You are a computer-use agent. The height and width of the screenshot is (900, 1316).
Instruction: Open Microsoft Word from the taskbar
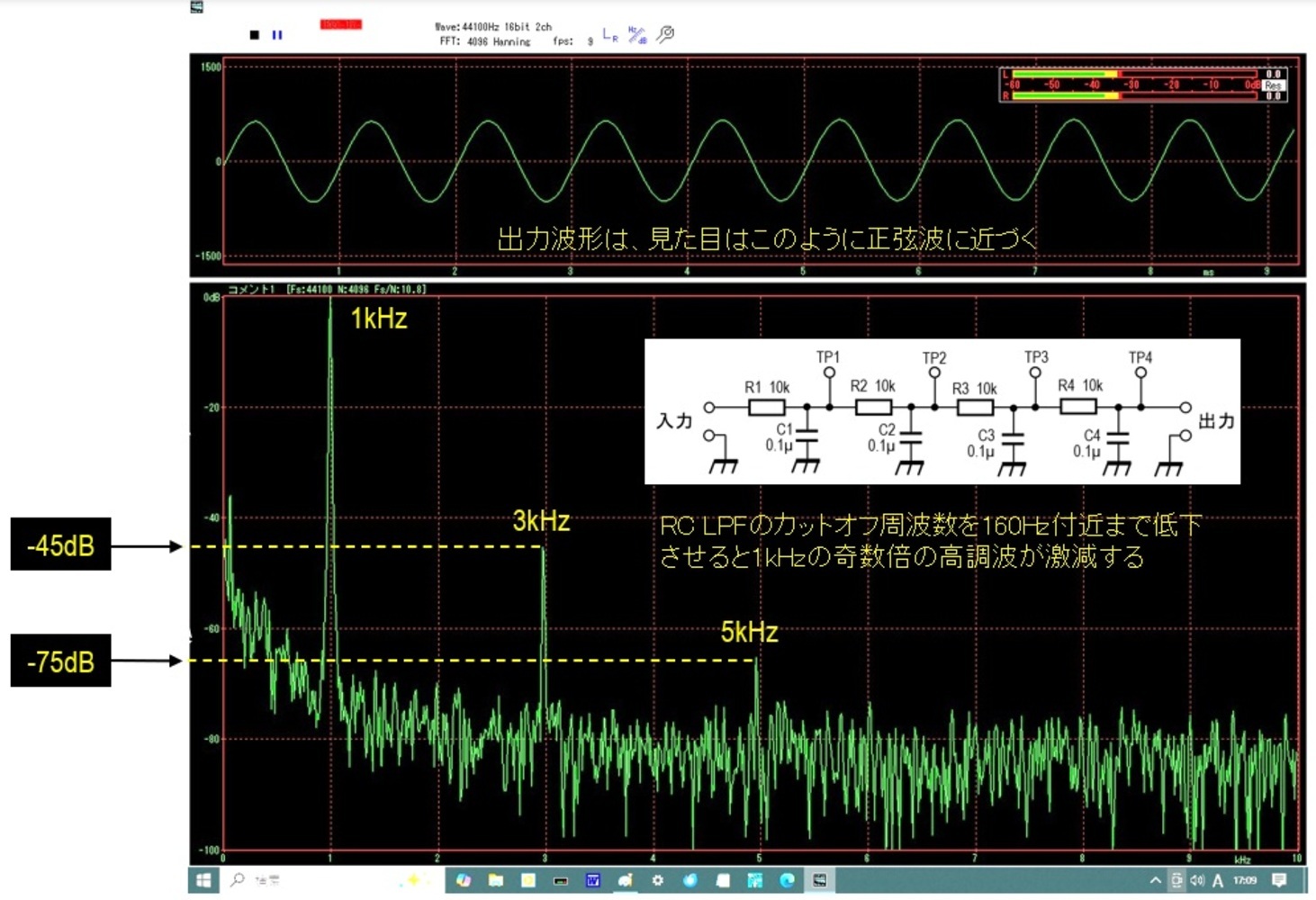coord(593,880)
